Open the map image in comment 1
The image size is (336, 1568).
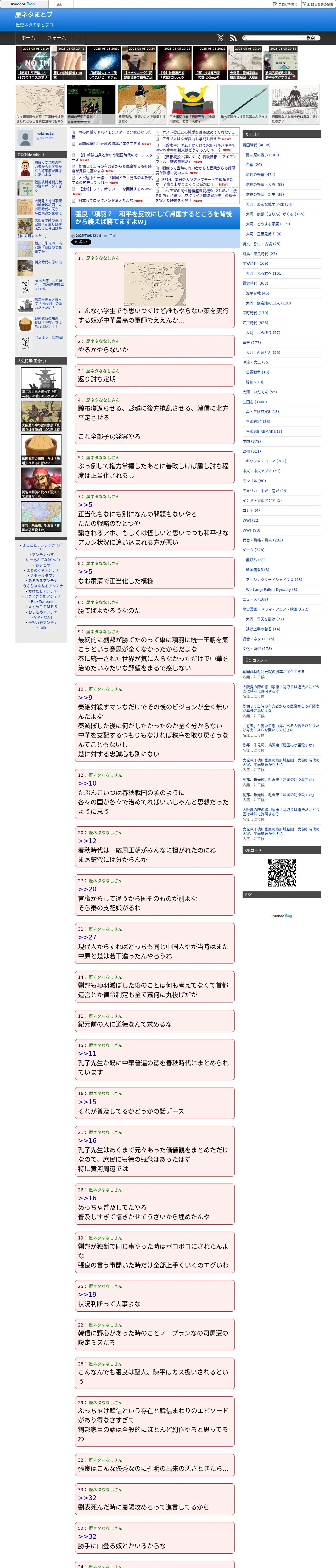click(155, 284)
